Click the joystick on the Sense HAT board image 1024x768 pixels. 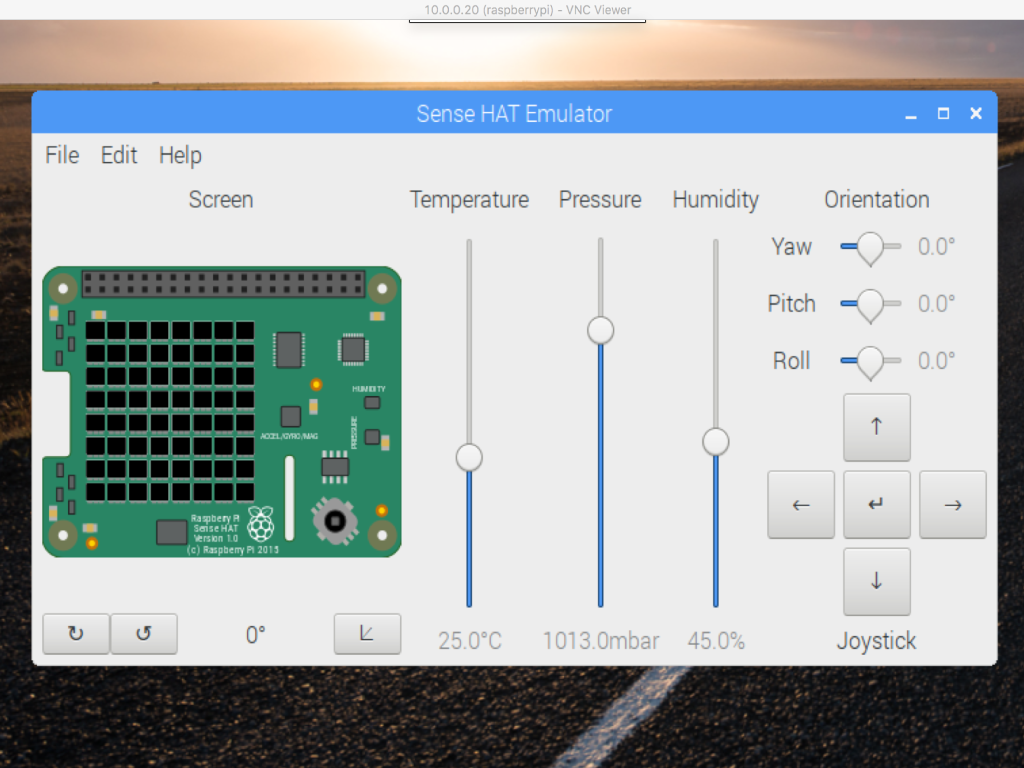(x=335, y=521)
